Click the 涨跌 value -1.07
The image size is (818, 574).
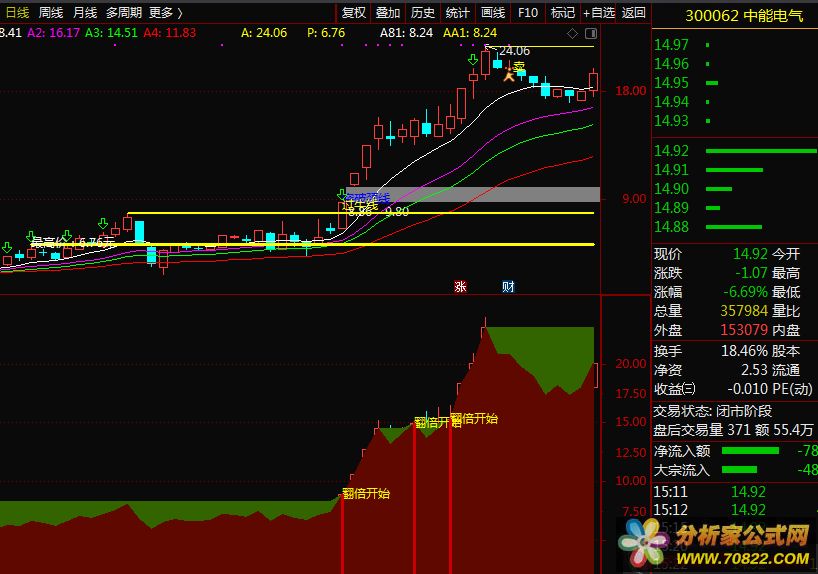tap(751, 273)
